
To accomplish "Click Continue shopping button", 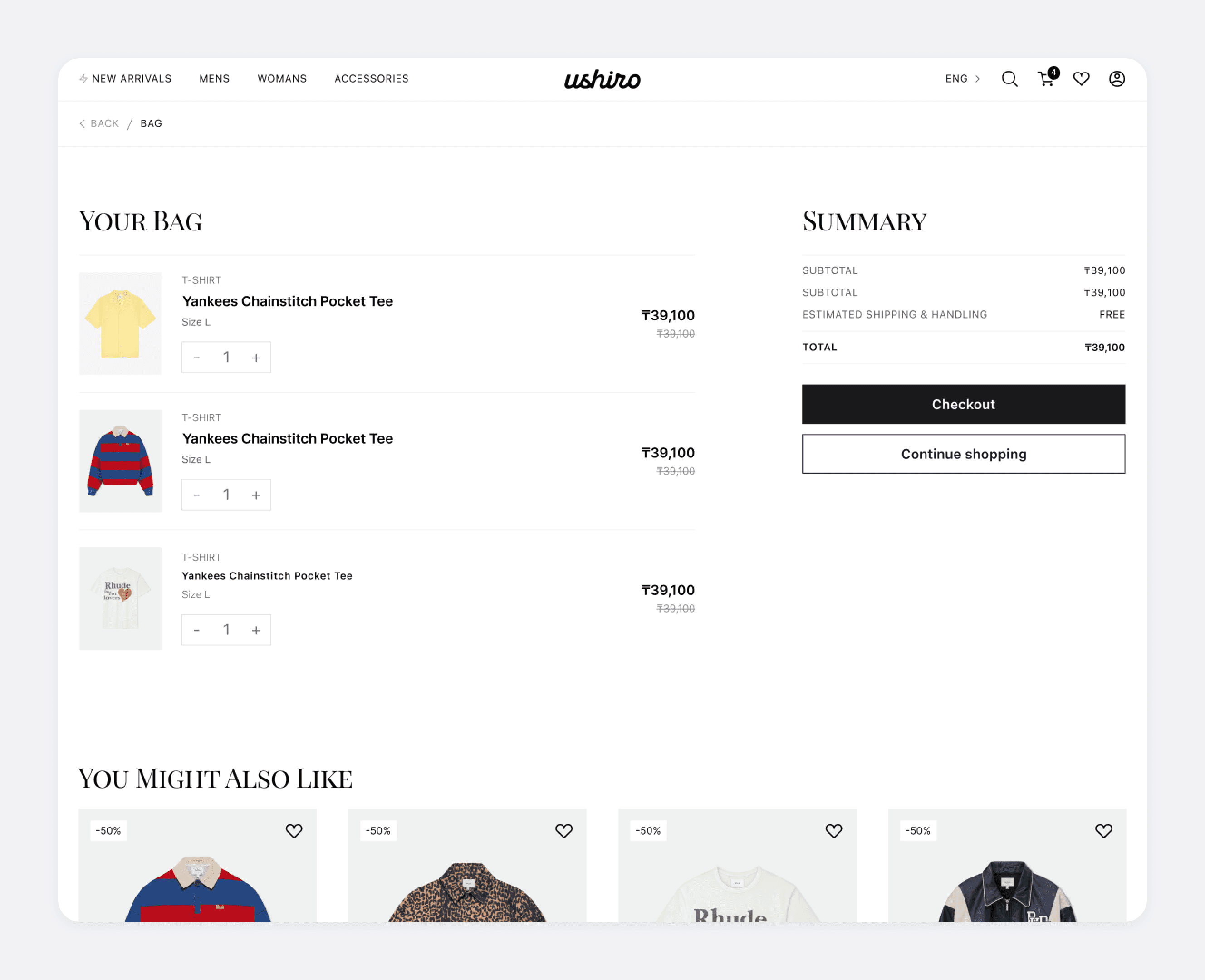I will point(964,454).
